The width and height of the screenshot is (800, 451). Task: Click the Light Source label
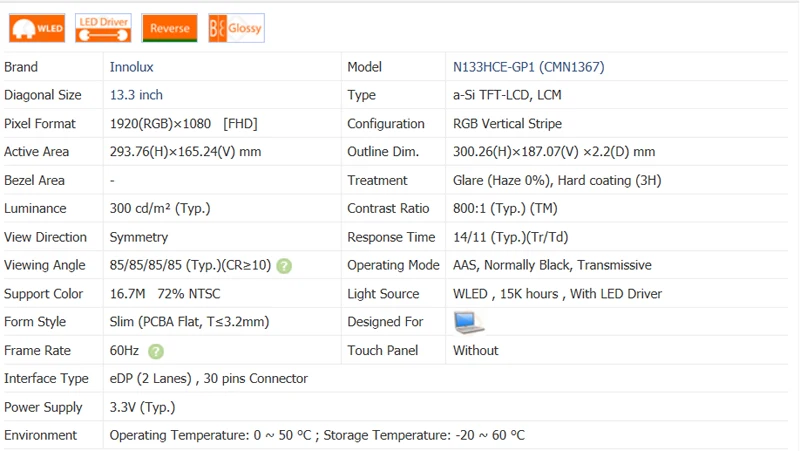click(x=383, y=294)
